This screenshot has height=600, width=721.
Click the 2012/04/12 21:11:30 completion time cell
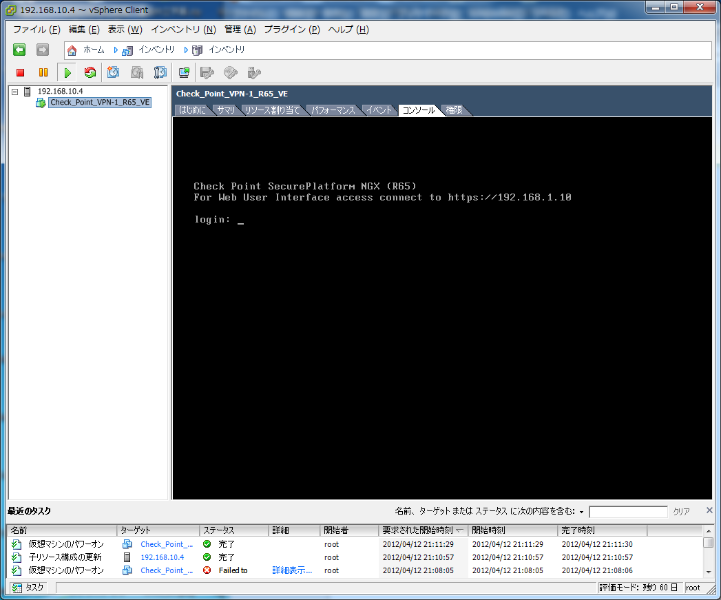click(597, 544)
